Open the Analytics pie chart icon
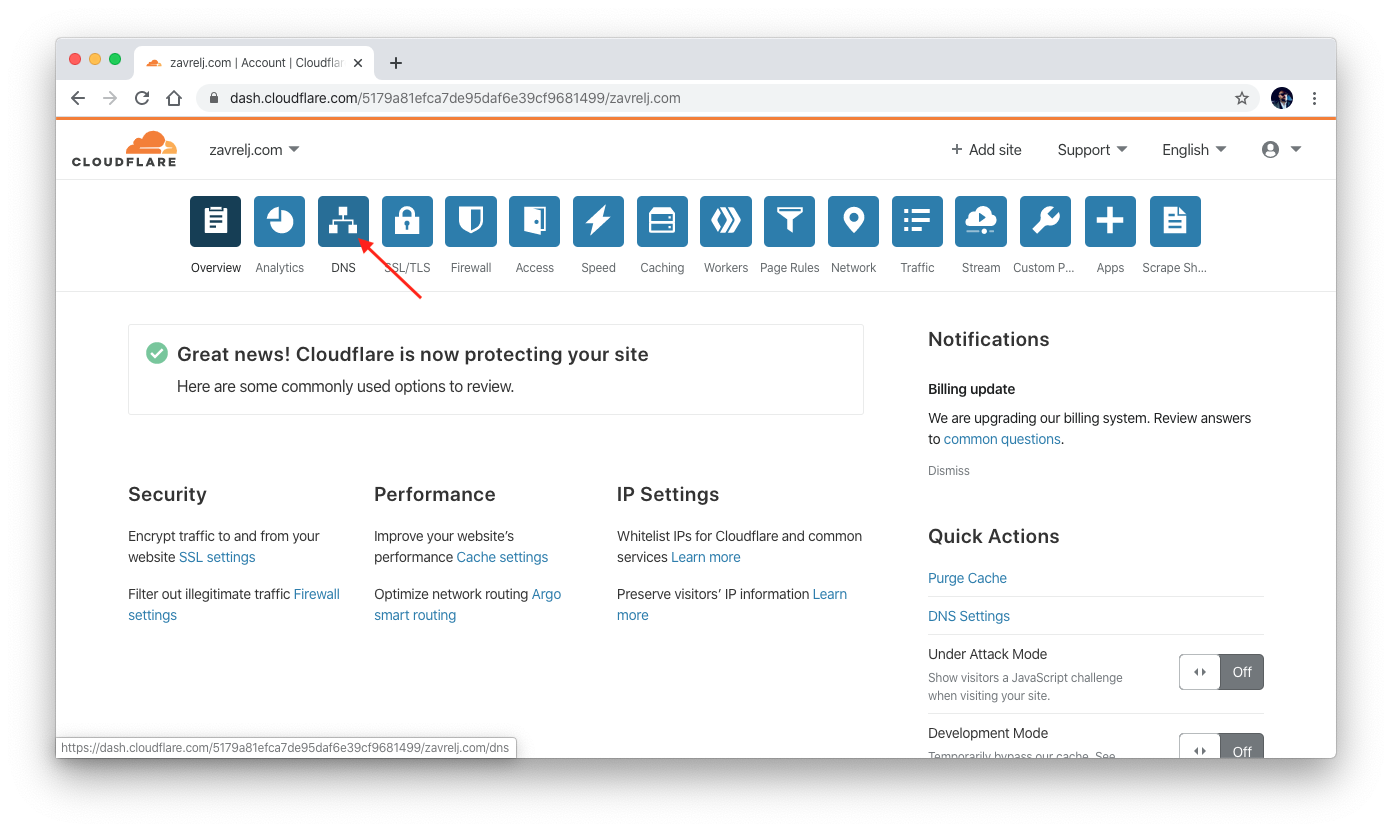Screen dimensions: 1392x832 [x=279, y=221]
